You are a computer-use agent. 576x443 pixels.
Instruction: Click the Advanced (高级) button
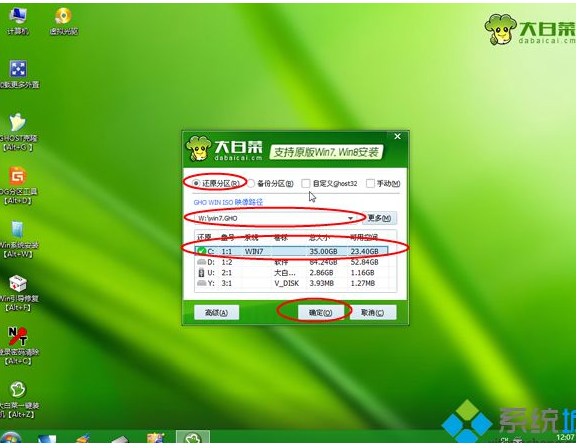(216, 313)
